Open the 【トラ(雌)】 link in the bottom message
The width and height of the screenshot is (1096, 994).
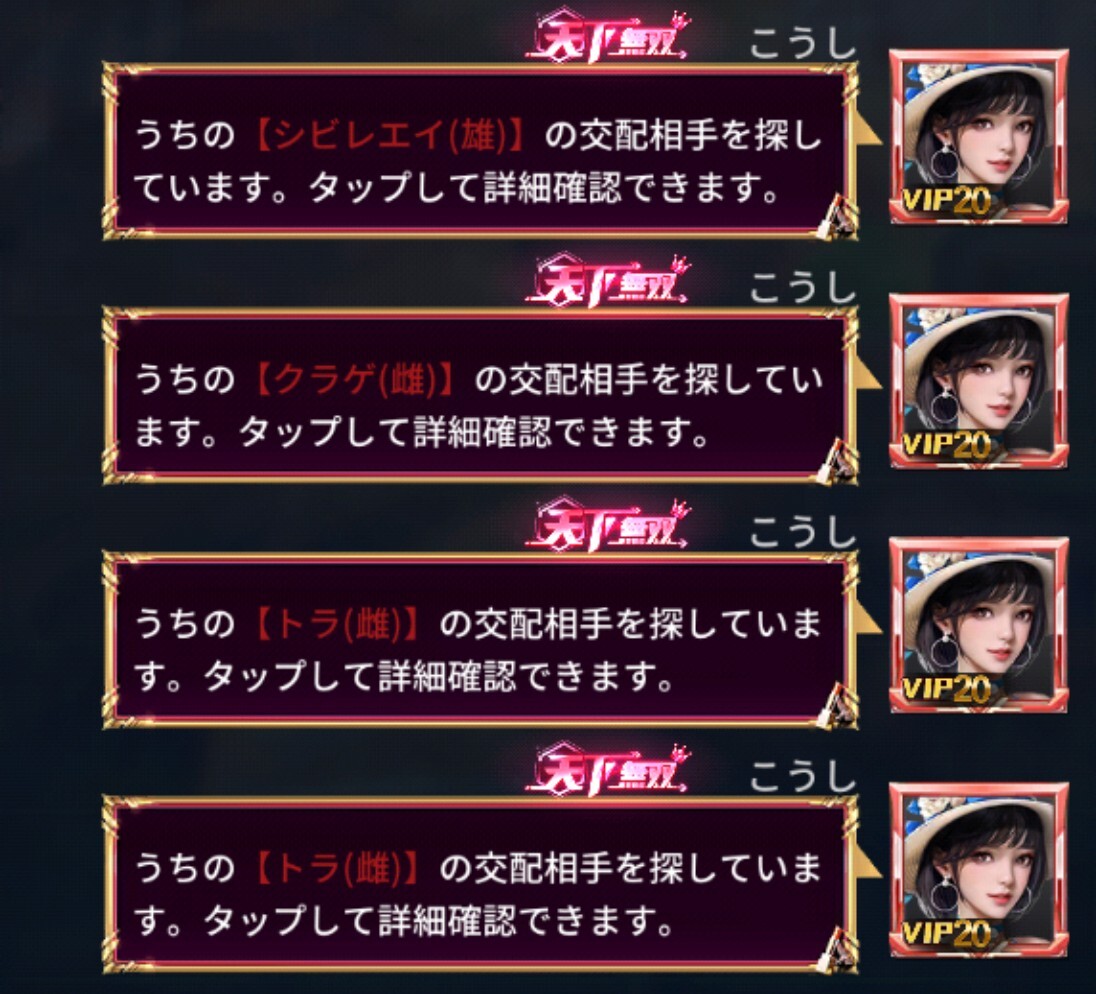click(x=338, y=869)
